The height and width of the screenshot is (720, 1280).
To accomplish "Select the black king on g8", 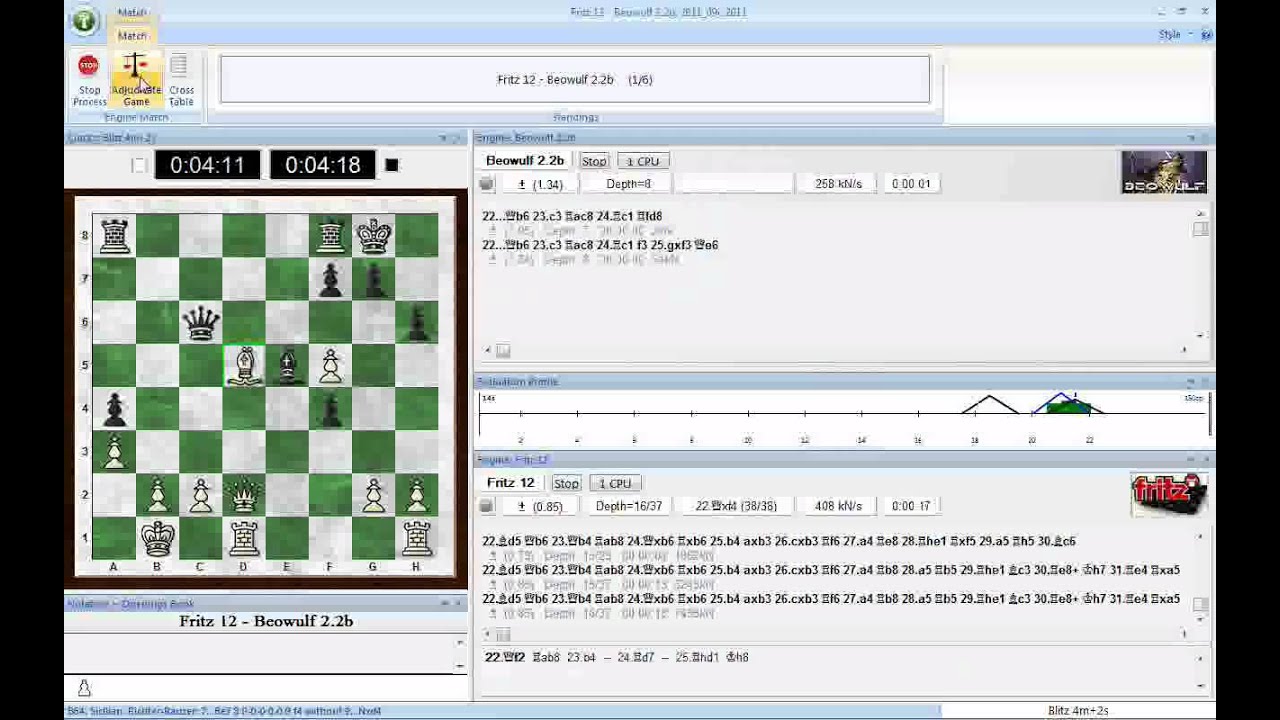I will [374, 236].
